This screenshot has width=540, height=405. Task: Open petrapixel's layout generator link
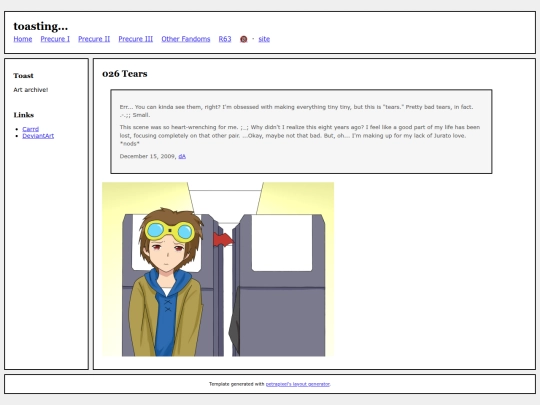(x=298, y=384)
